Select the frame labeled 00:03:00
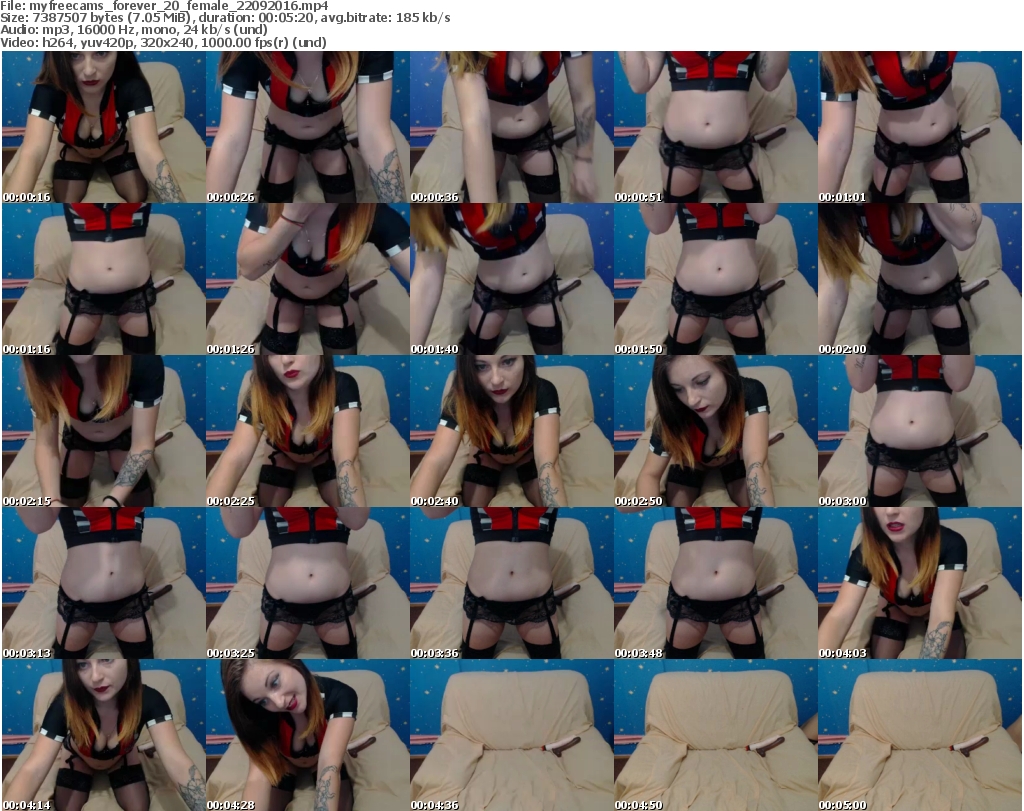Screen dimensions: 1024x811 (x=919, y=431)
